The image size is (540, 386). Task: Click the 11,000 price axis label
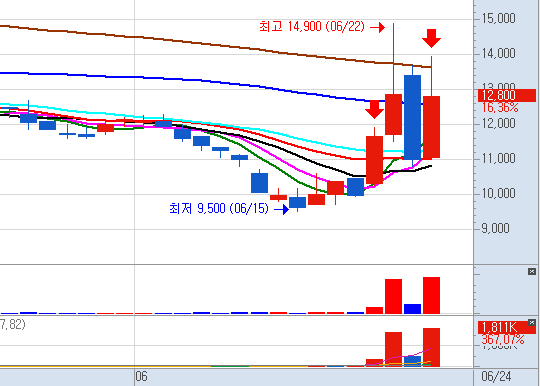[x=498, y=158]
